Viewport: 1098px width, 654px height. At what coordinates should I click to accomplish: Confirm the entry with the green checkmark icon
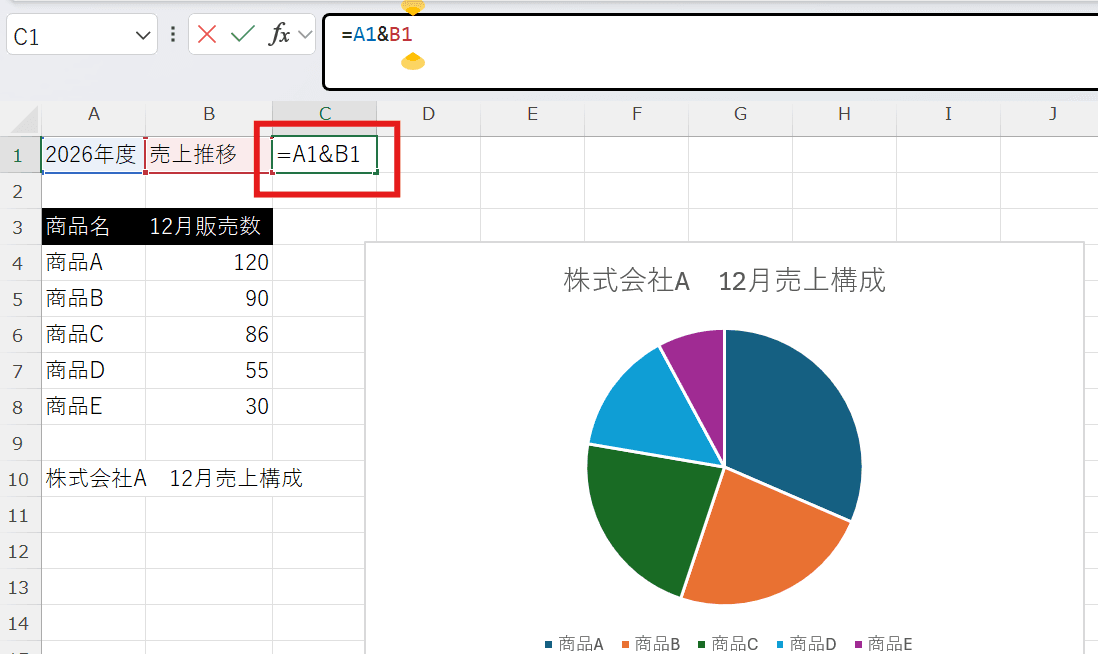pyautogui.click(x=242, y=33)
